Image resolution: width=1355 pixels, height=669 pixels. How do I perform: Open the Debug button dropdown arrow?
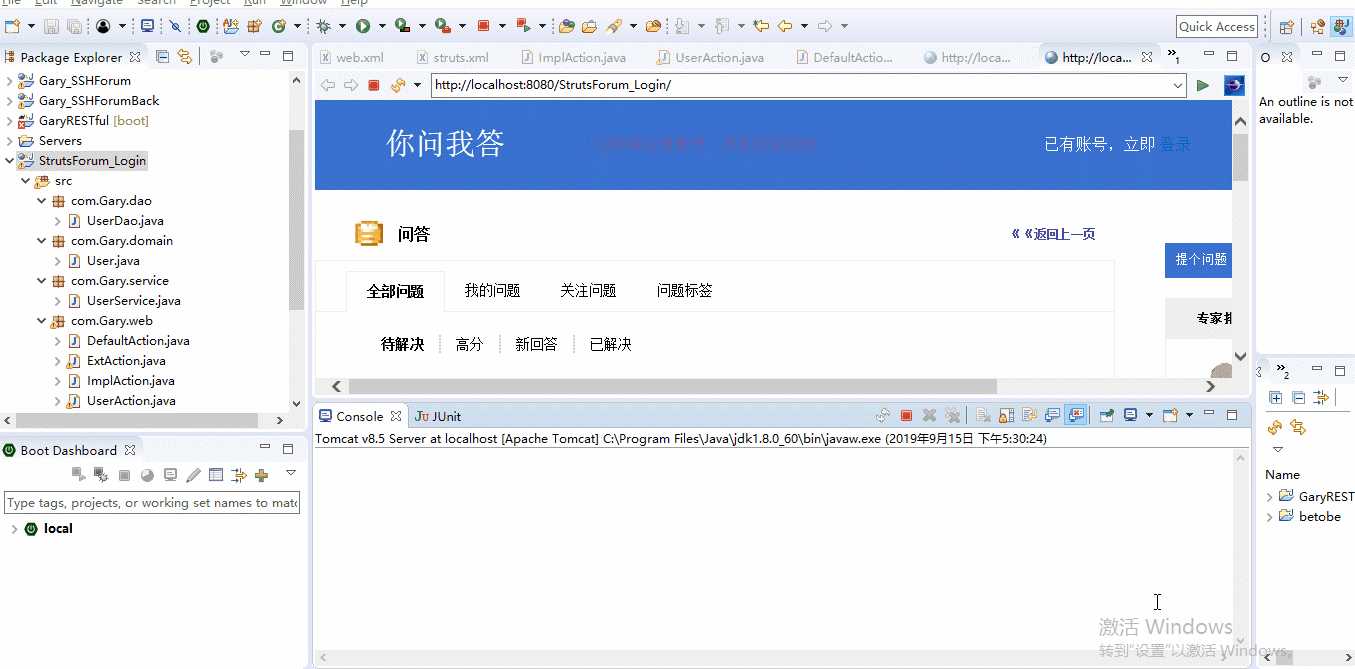click(x=342, y=26)
